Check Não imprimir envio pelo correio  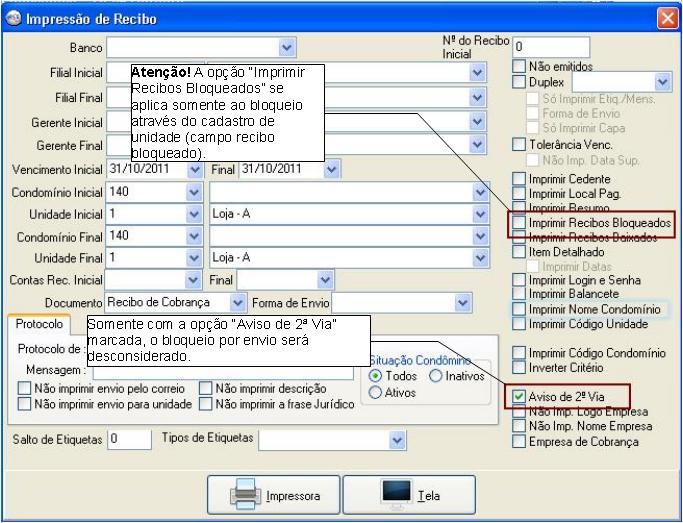coord(25,389)
